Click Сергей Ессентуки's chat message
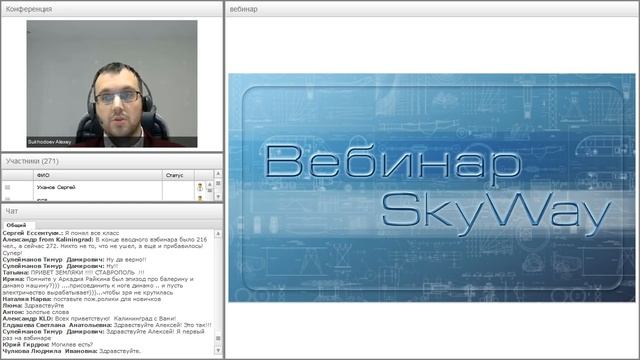 pyautogui.click(x=61, y=233)
